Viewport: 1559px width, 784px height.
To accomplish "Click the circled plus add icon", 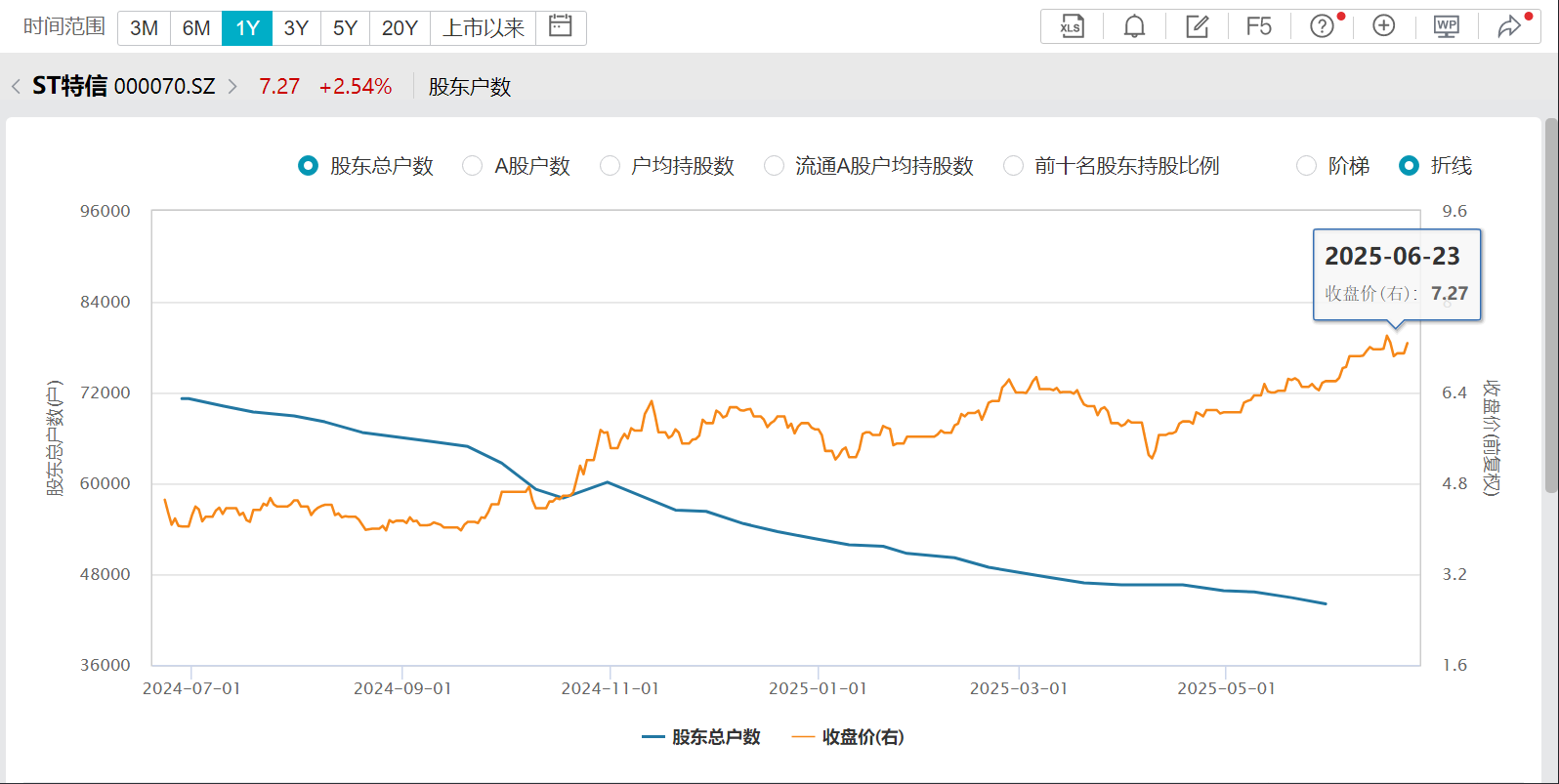I will point(1384,26).
